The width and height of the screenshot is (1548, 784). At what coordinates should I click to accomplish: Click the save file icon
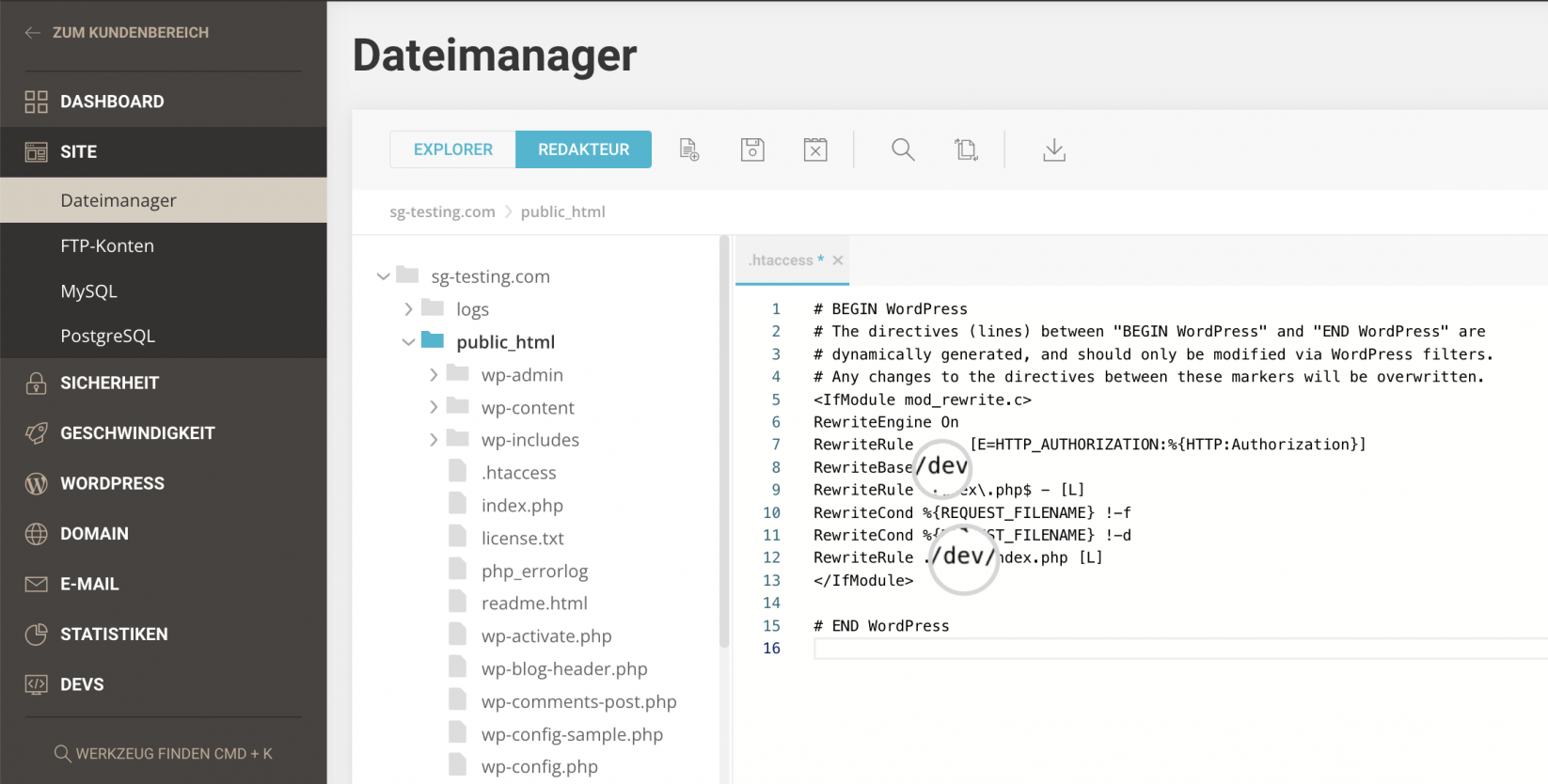point(752,149)
